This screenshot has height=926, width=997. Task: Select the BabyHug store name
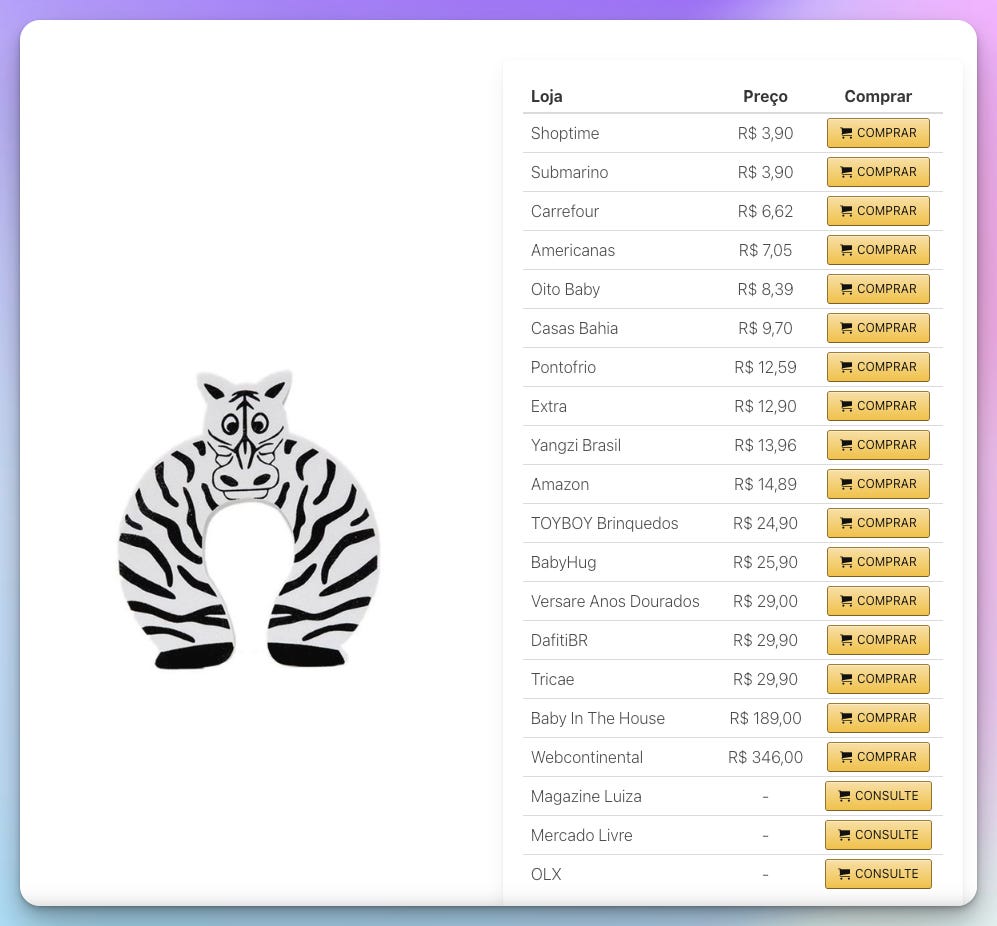(x=563, y=562)
